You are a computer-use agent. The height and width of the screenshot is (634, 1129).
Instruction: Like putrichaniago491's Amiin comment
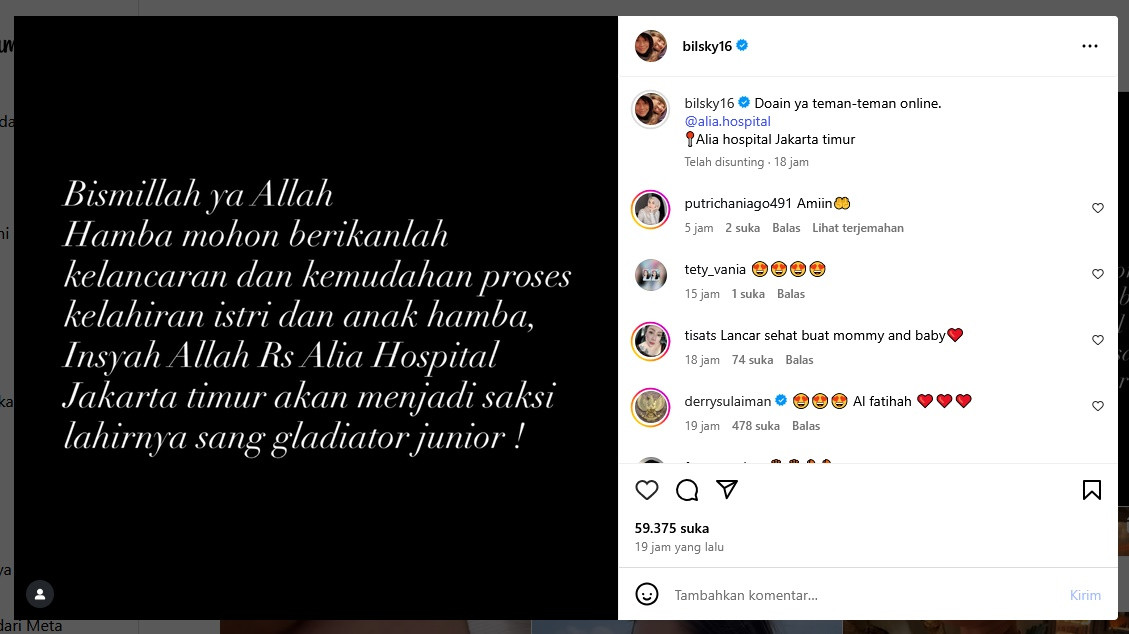1097,208
